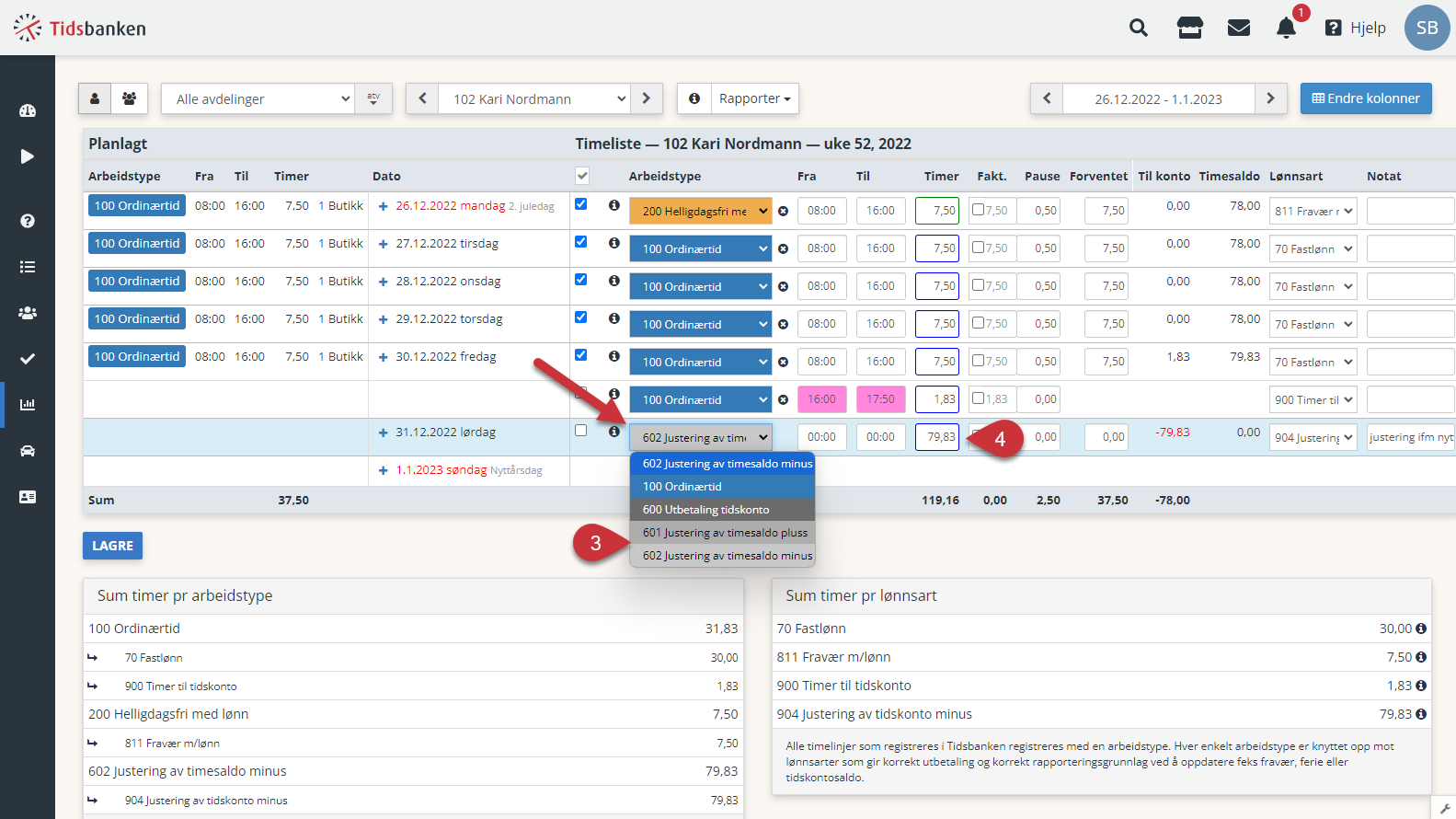Image resolution: width=1456 pixels, height=819 pixels.
Task: Select last 602 Justering timesaldo minus option
Action: click(723, 556)
